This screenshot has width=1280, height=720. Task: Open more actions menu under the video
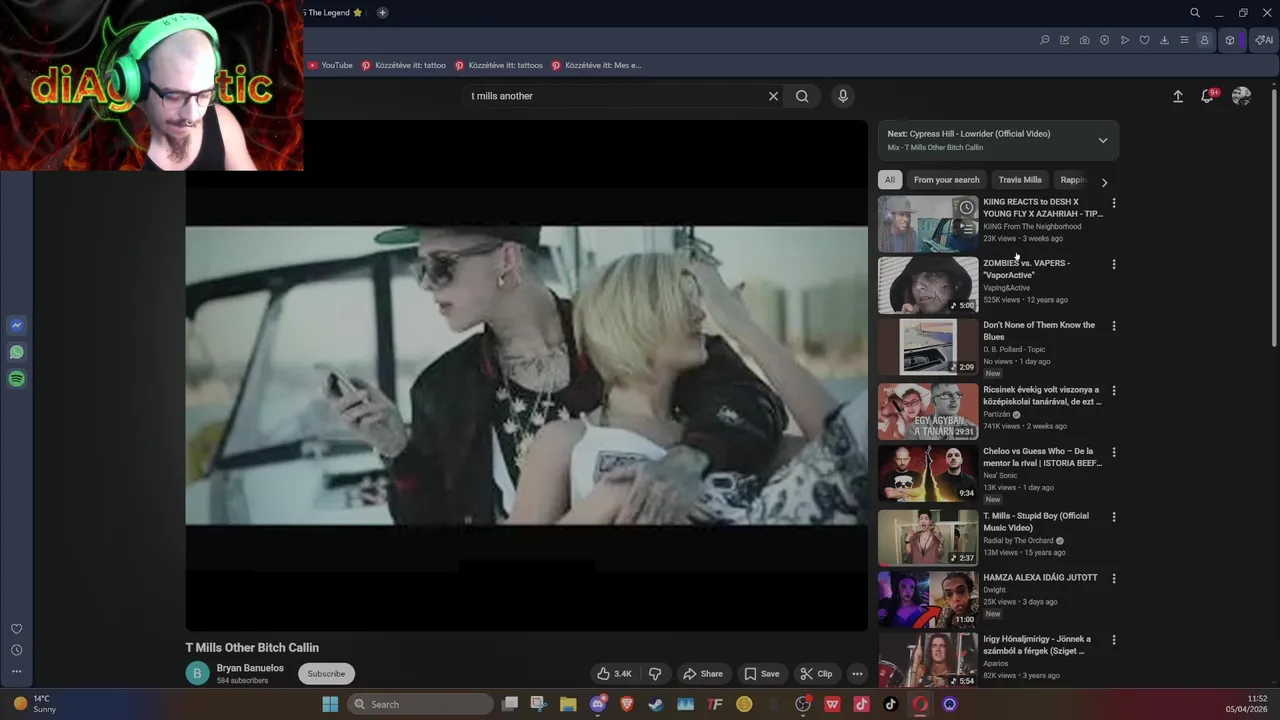pyautogui.click(x=857, y=674)
